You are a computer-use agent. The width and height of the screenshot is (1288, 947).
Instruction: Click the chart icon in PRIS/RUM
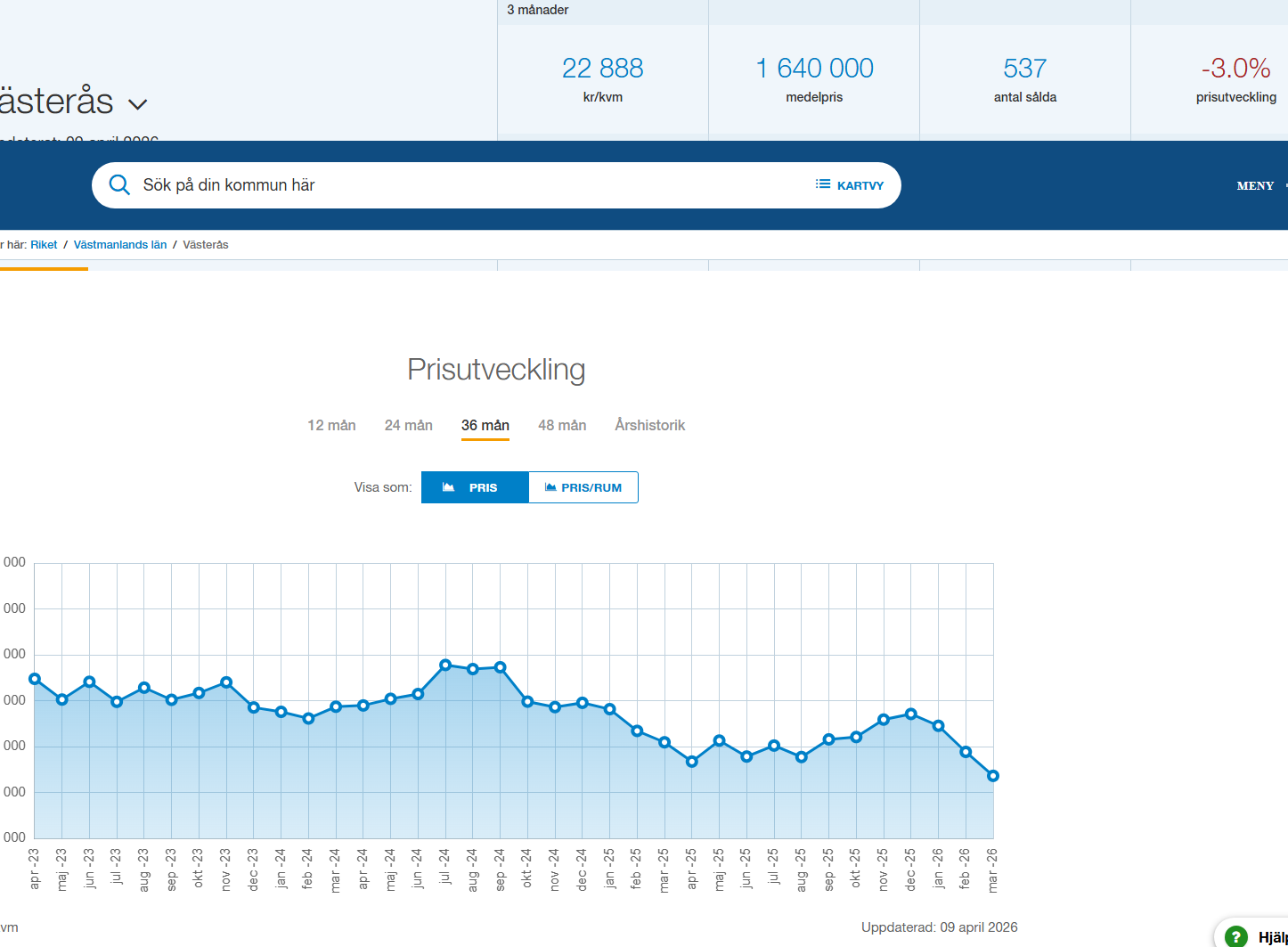[550, 487]
